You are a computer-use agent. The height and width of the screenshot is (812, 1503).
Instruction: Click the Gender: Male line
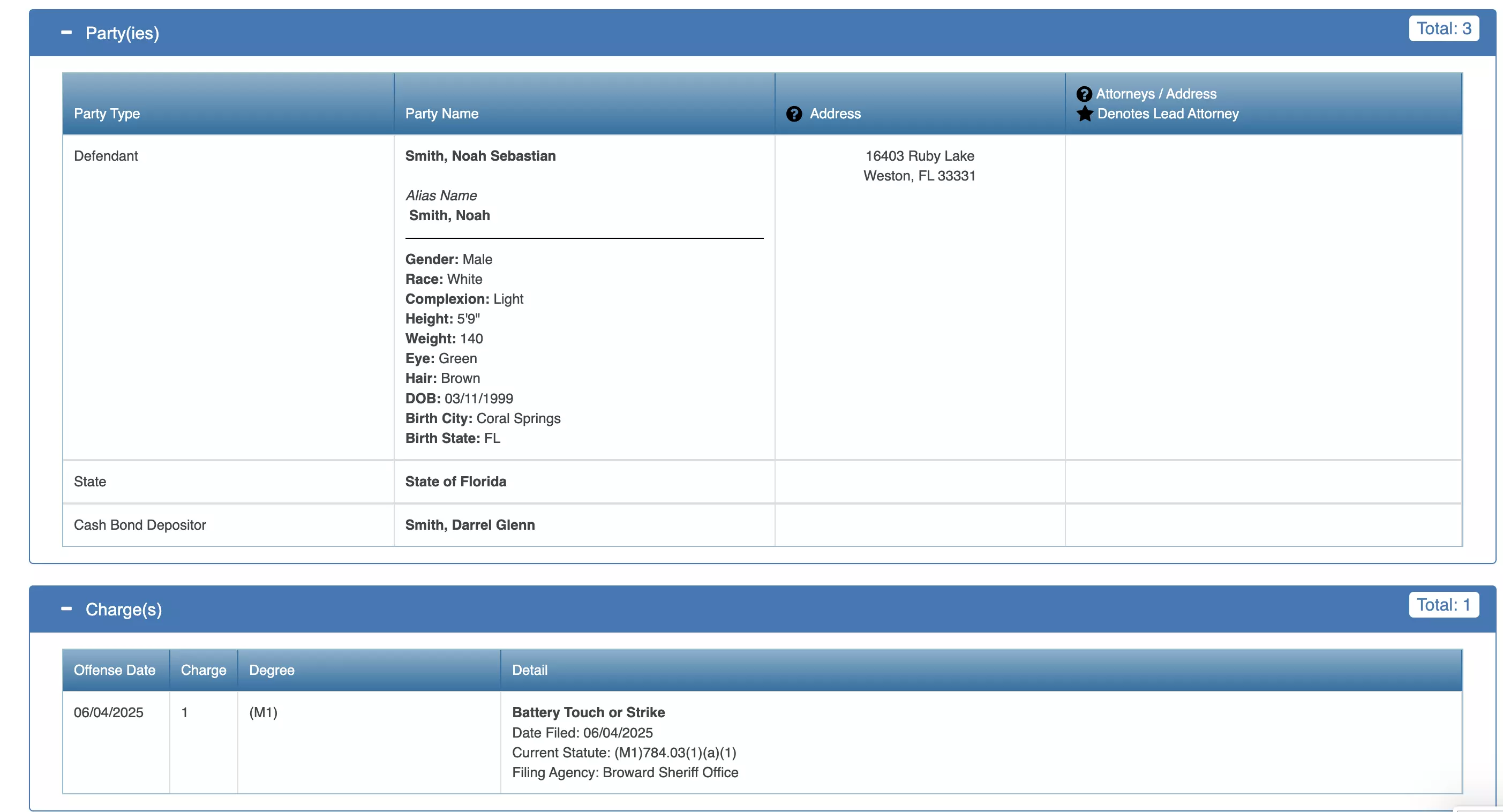449,259
